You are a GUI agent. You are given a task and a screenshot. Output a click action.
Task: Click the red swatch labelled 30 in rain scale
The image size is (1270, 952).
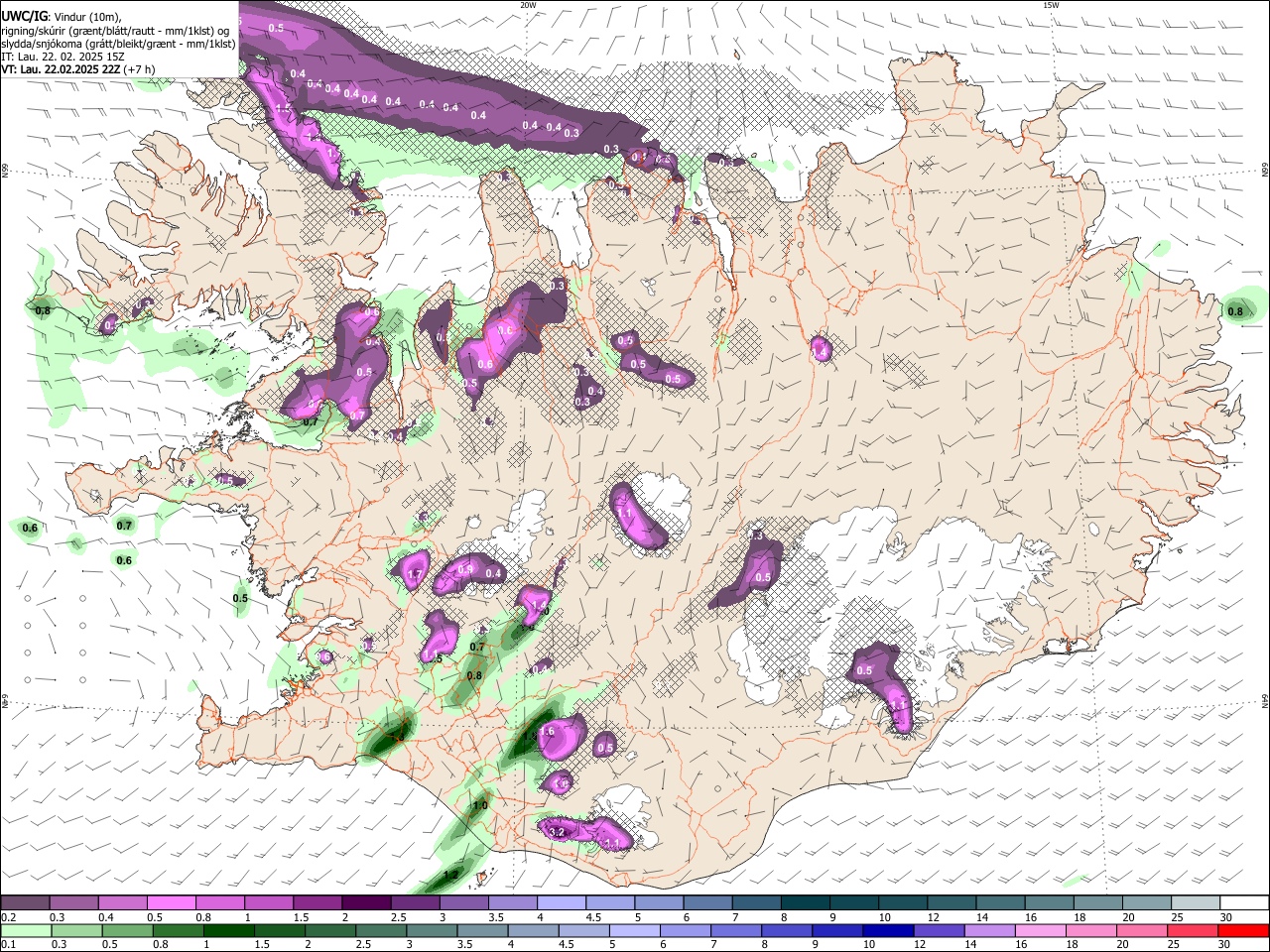pos(1243,930)
